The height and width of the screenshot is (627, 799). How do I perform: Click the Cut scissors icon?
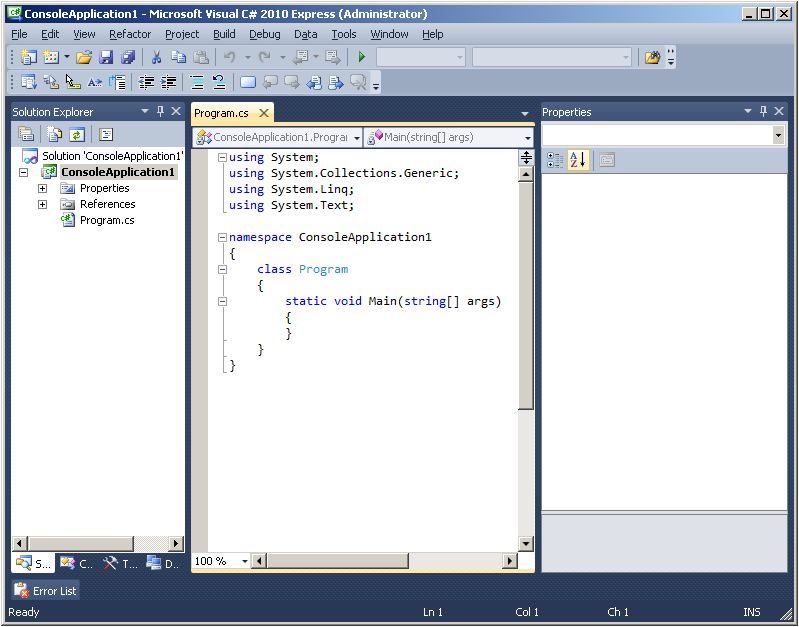(156, 58)
